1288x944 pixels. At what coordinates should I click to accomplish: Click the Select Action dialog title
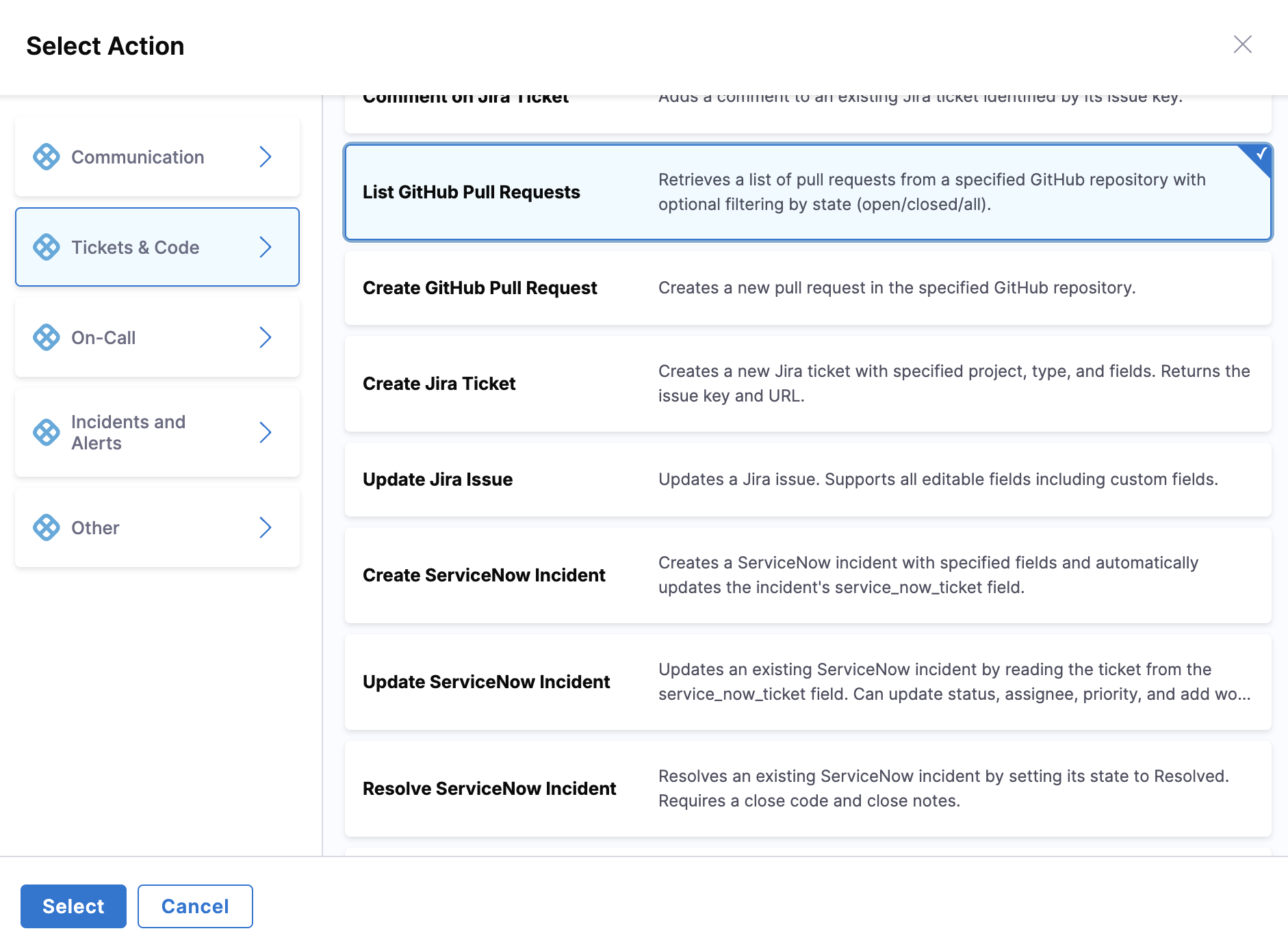[x=105, y=46]
